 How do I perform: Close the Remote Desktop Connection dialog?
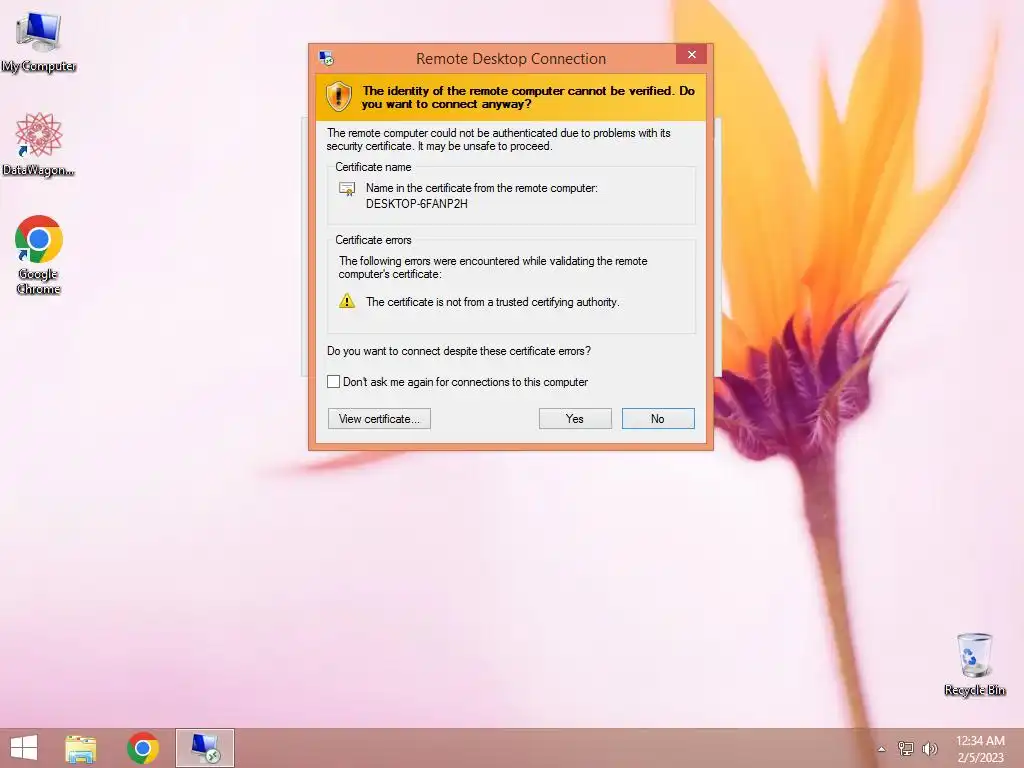pos(692,55)
